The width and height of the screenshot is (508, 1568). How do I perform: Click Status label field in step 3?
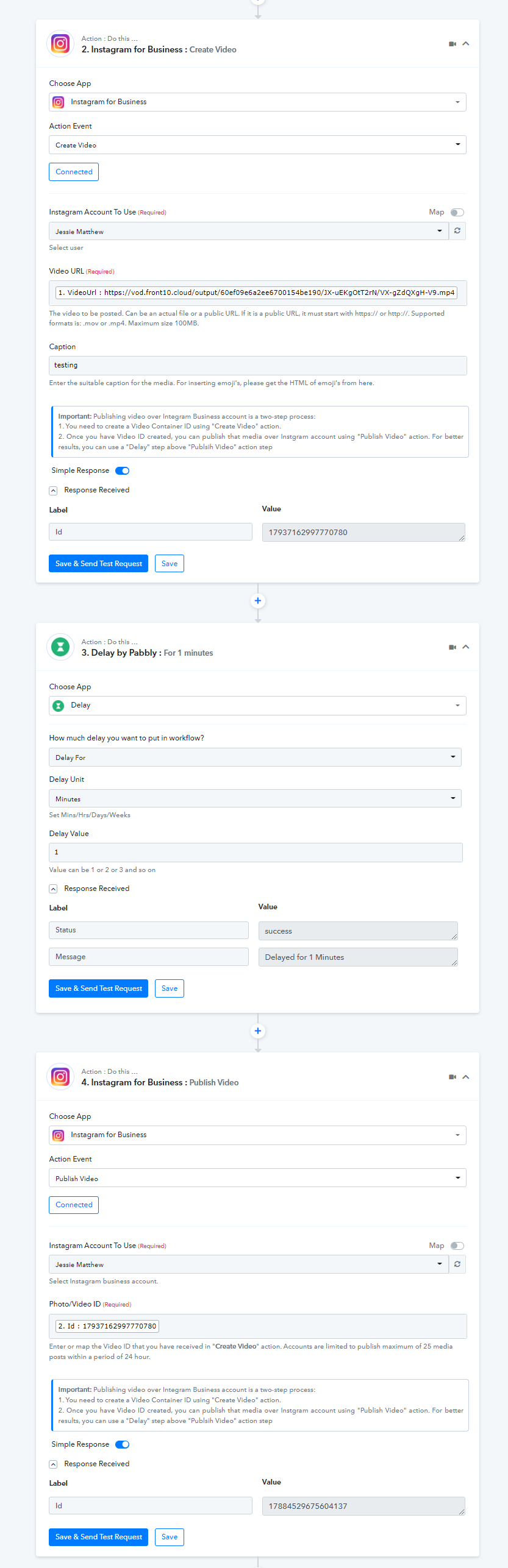[x=149, y=930]
